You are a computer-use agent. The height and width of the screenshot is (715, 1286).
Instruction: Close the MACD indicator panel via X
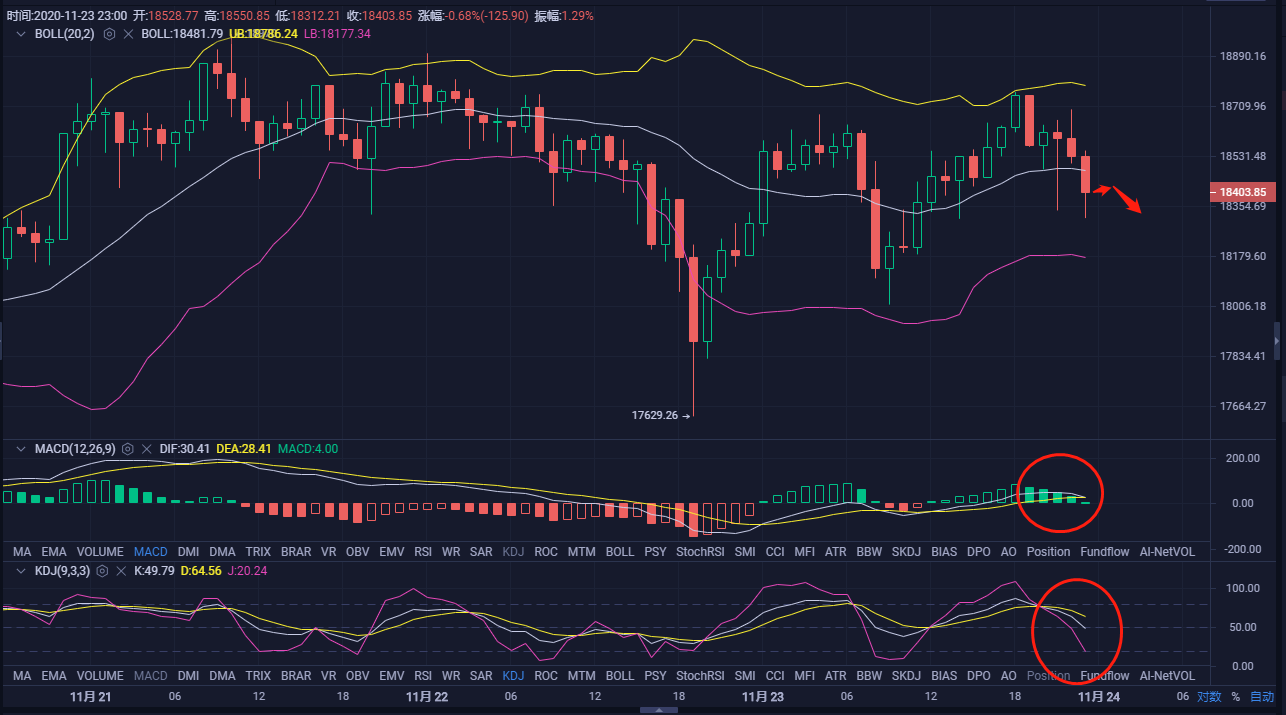pyautogui.click(x=146, y=449)
